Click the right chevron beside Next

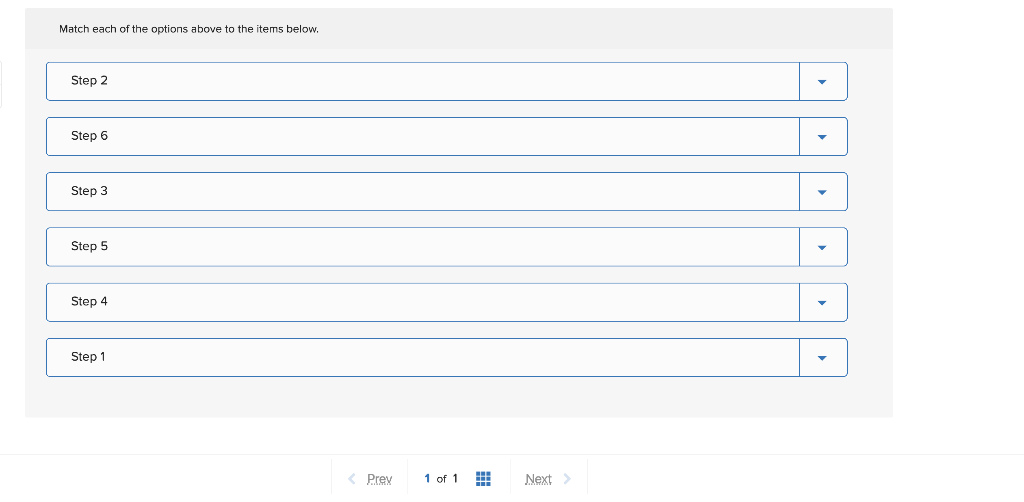coord(567,479)
